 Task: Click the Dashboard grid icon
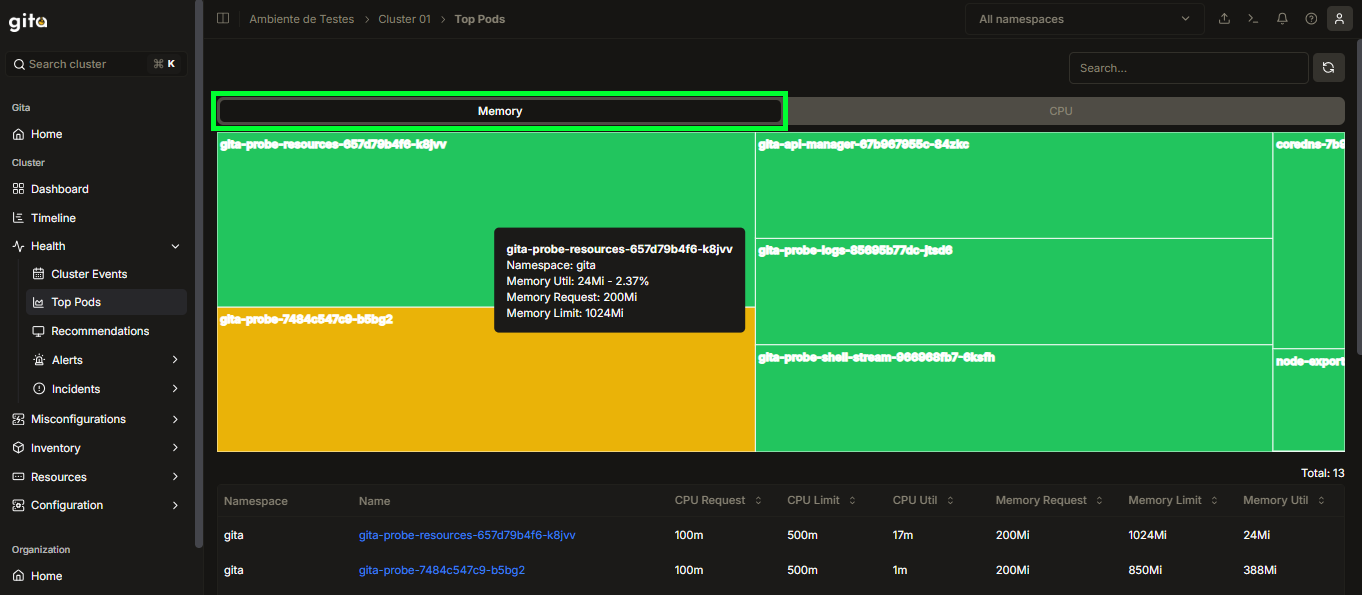coord(19,189)
